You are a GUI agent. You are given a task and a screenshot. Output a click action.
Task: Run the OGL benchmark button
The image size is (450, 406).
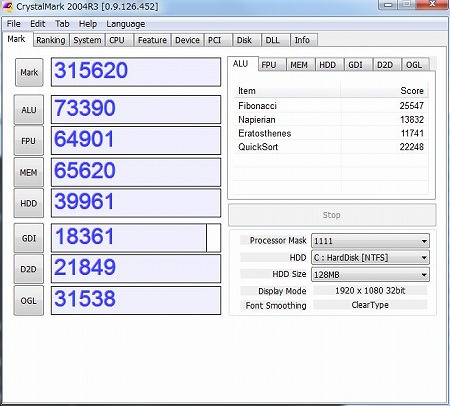click(x=29, y=300)
